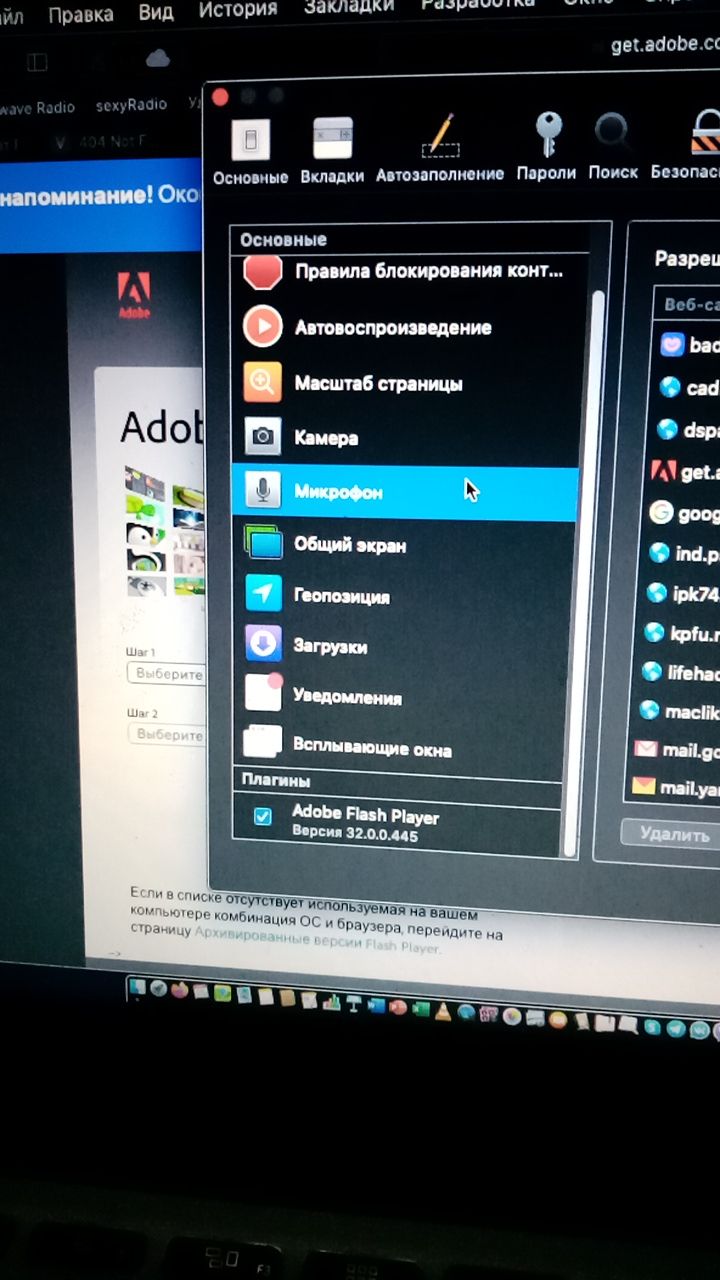Open the Вид menu
The height and width of the screenshot is (1280, 720).
(156, 12)
